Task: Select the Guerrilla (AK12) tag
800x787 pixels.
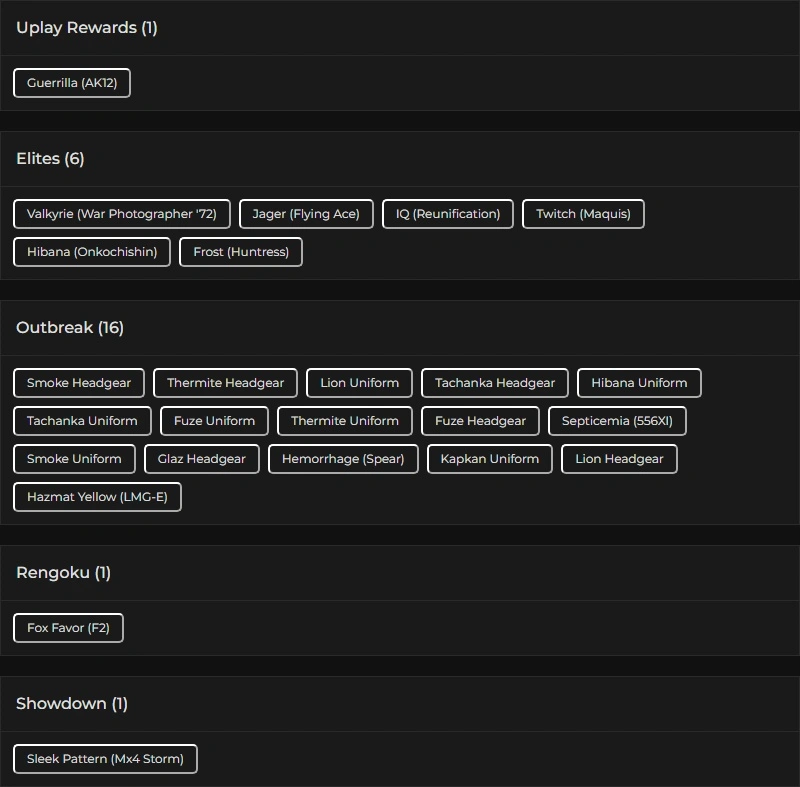Action: (72, 83)
